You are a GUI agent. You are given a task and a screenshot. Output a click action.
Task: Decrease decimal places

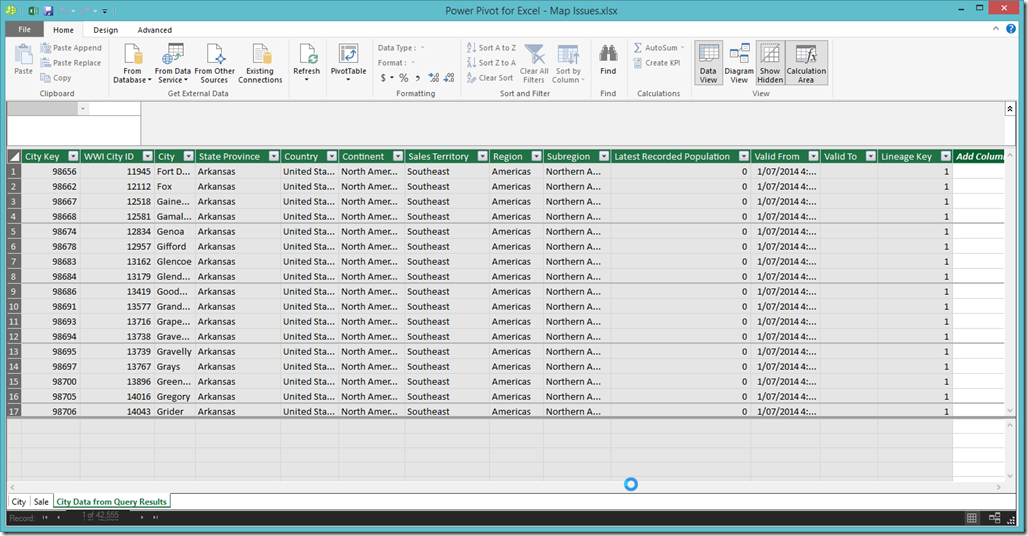tap(449, 78)
